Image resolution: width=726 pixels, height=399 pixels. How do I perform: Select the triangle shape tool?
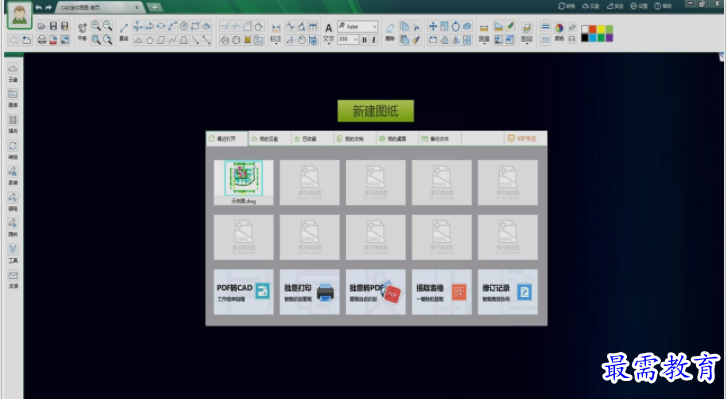coord(138,40)
